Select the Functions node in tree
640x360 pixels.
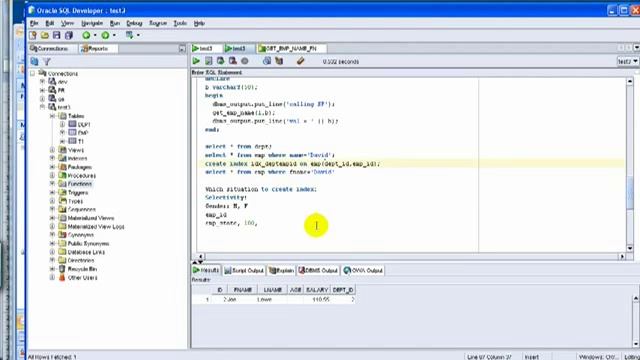[x=80, y=184]
